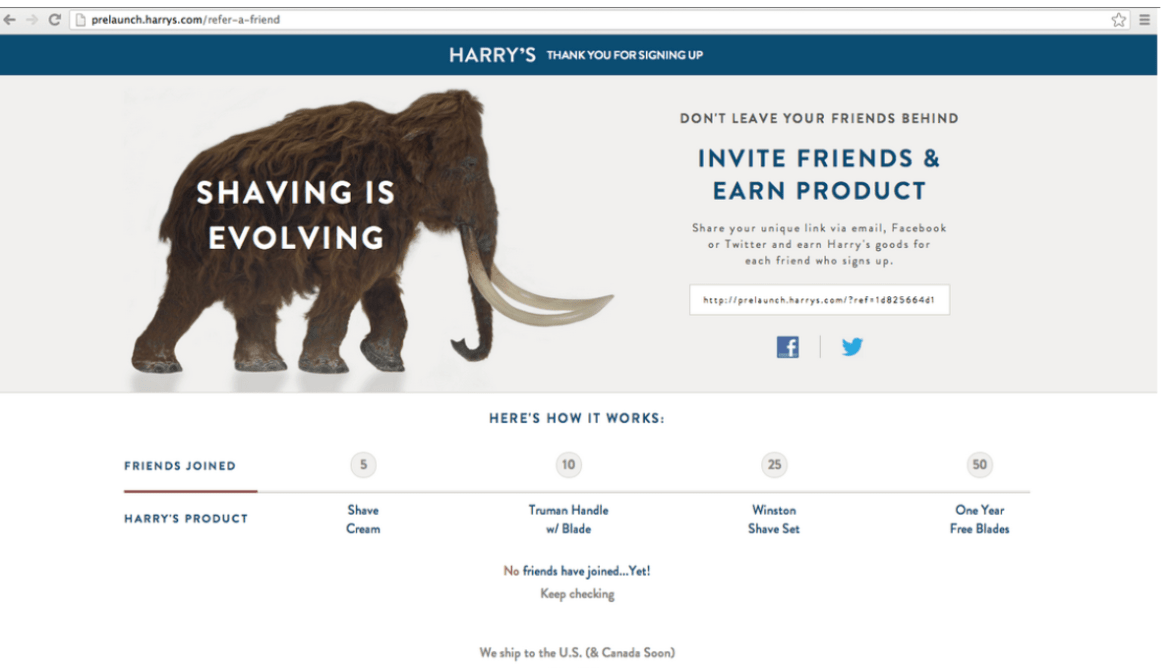Click the FRIENDS JOINED label
1162x668 pixels.
coord(180,466)
